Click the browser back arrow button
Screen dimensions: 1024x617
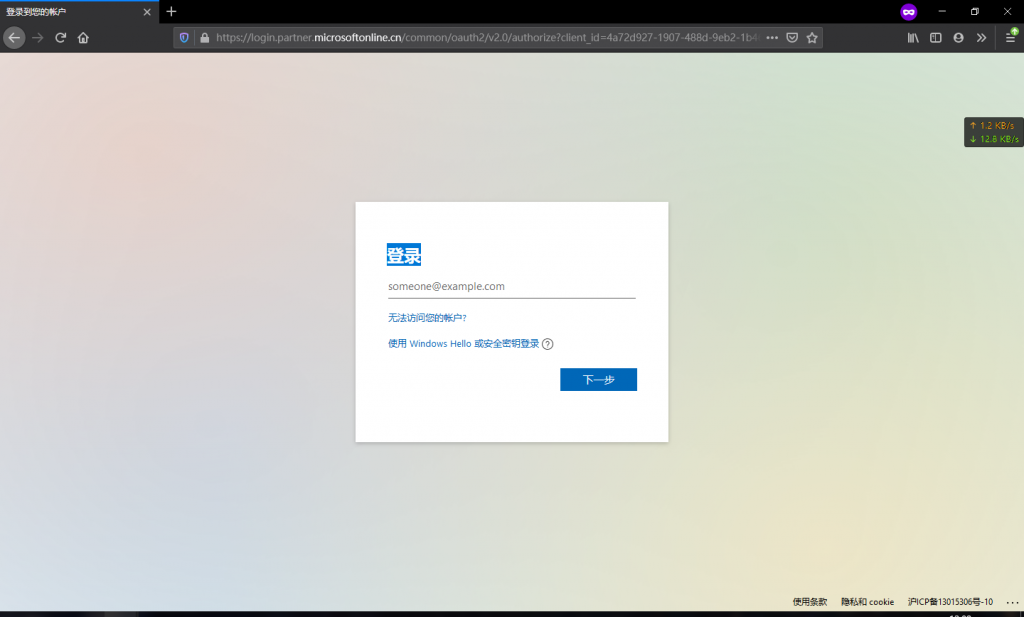(x=14, y=38)
